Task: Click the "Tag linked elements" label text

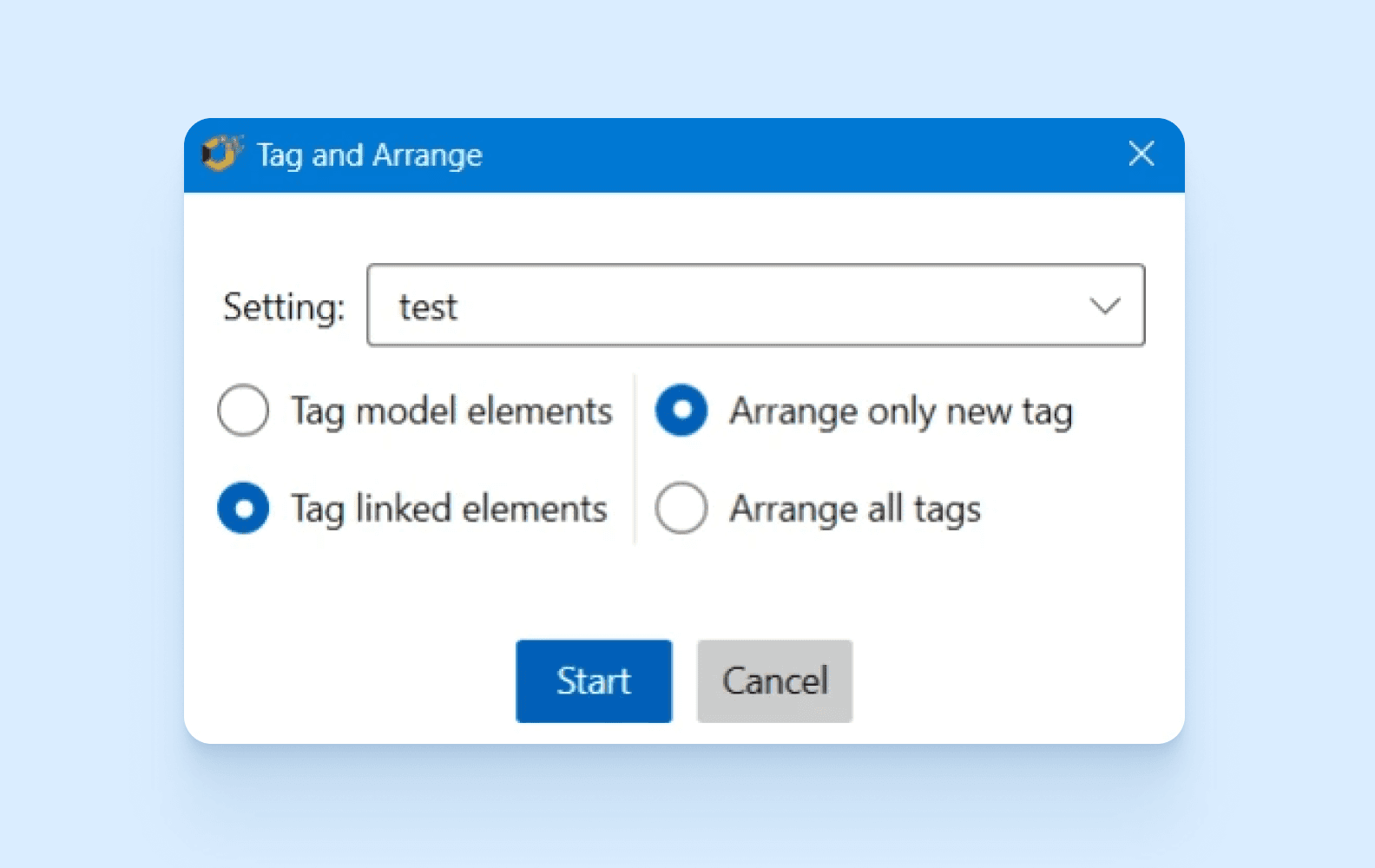Action: coord(449,509)
